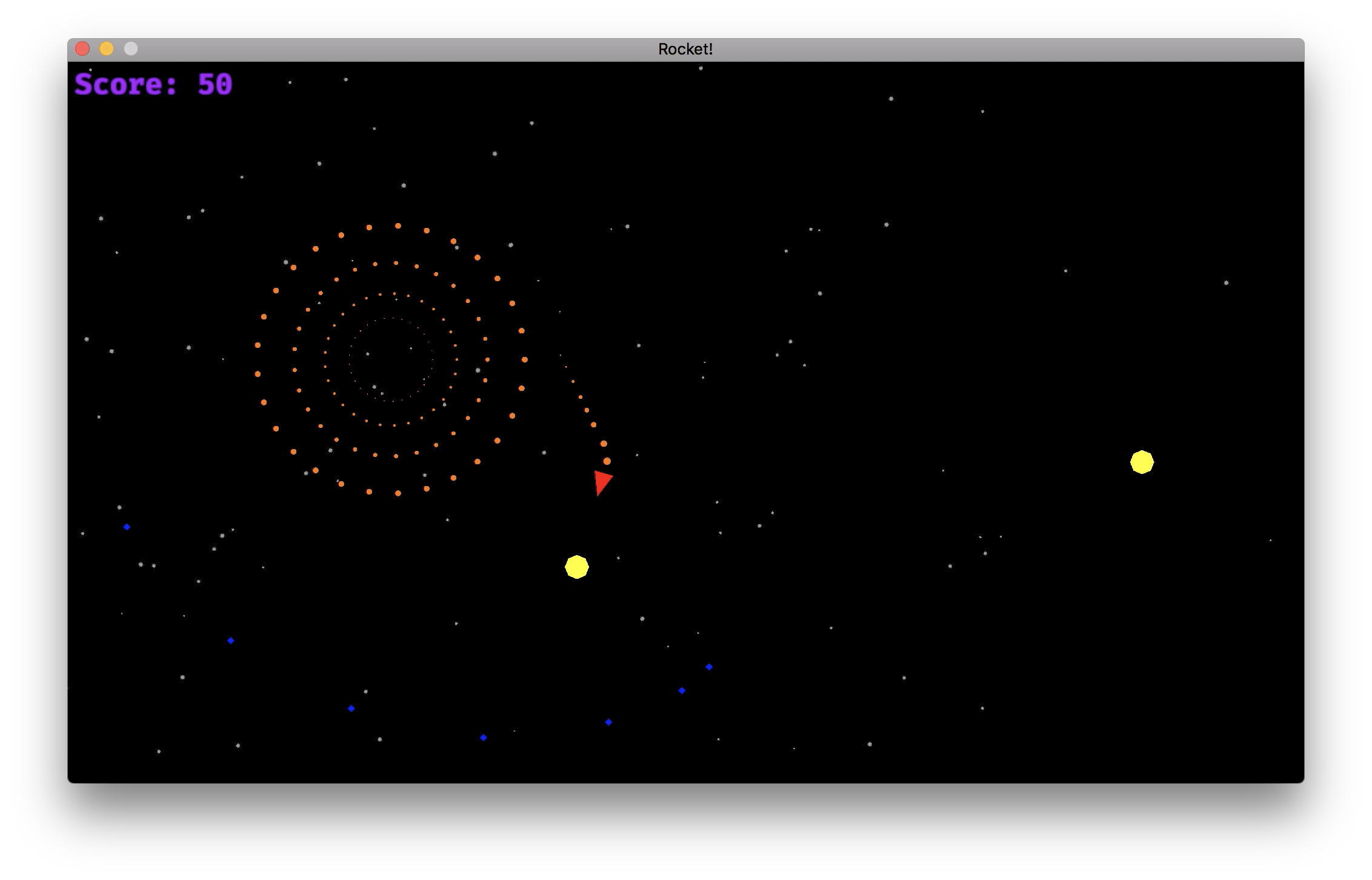The image size is (1372, 880).
Task: Click the red rocket triangle
Action: coord(602,481)
